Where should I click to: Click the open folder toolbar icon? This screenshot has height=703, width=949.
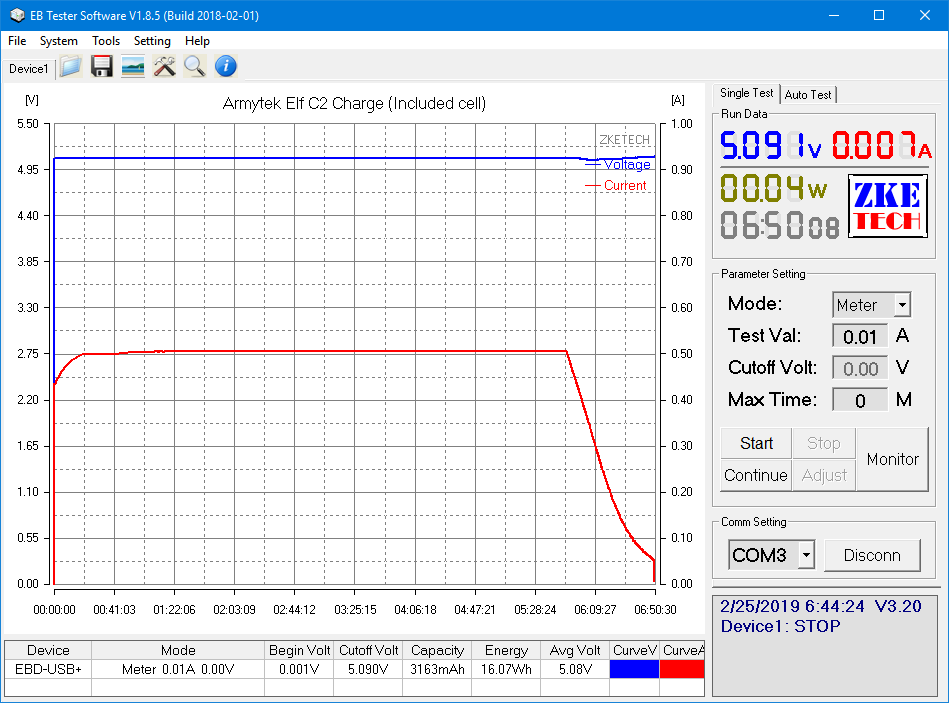click(71, 66)
